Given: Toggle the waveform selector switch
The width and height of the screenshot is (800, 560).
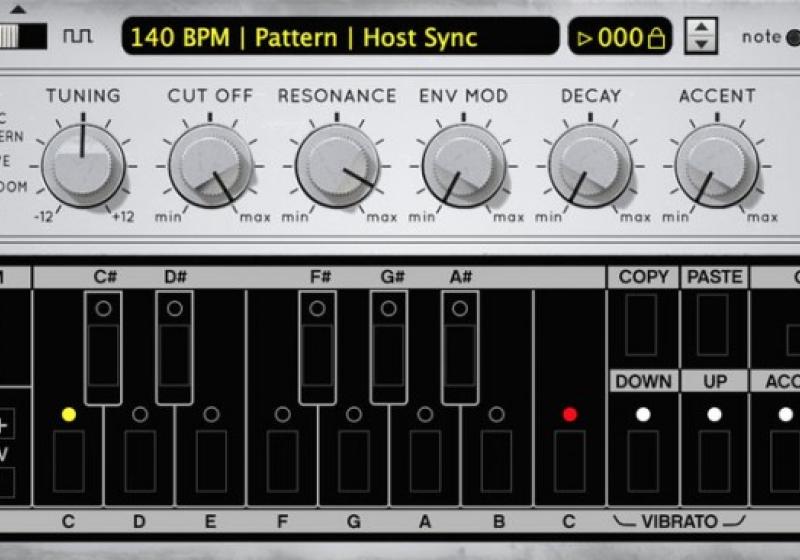Looking at the screenshot, I should pos(23,36).
